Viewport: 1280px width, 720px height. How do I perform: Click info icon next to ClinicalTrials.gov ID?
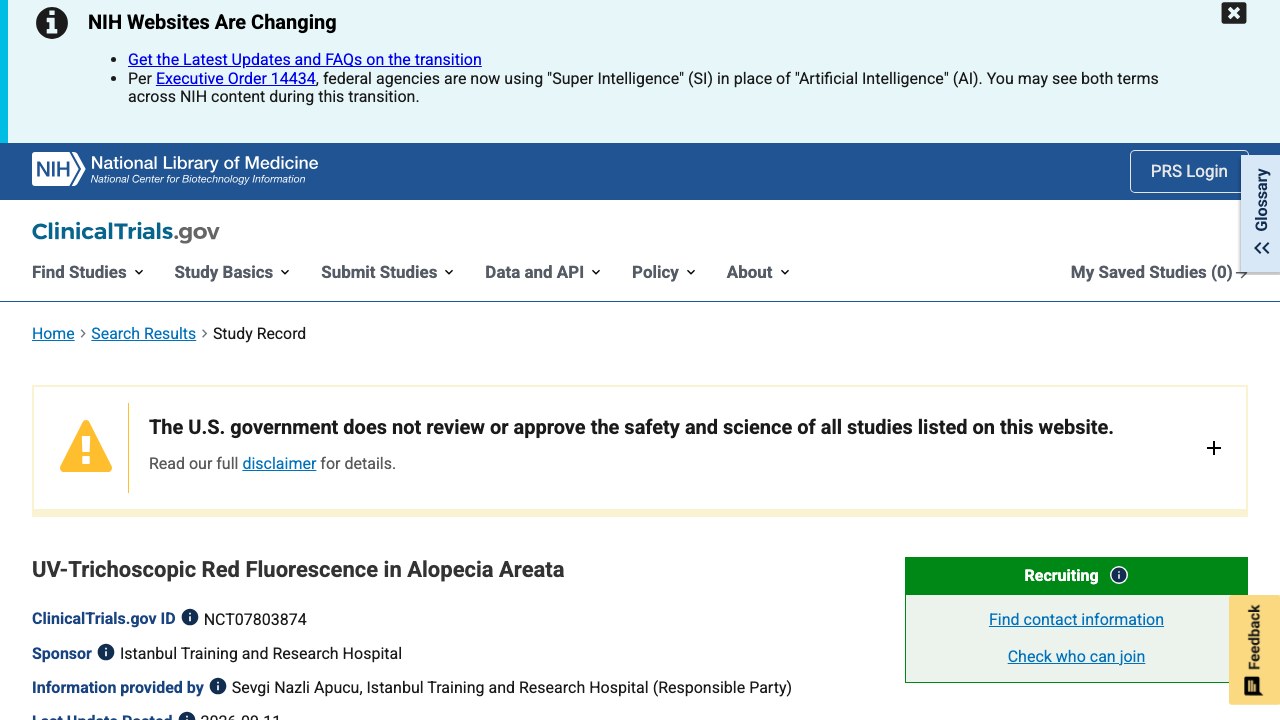190,618
